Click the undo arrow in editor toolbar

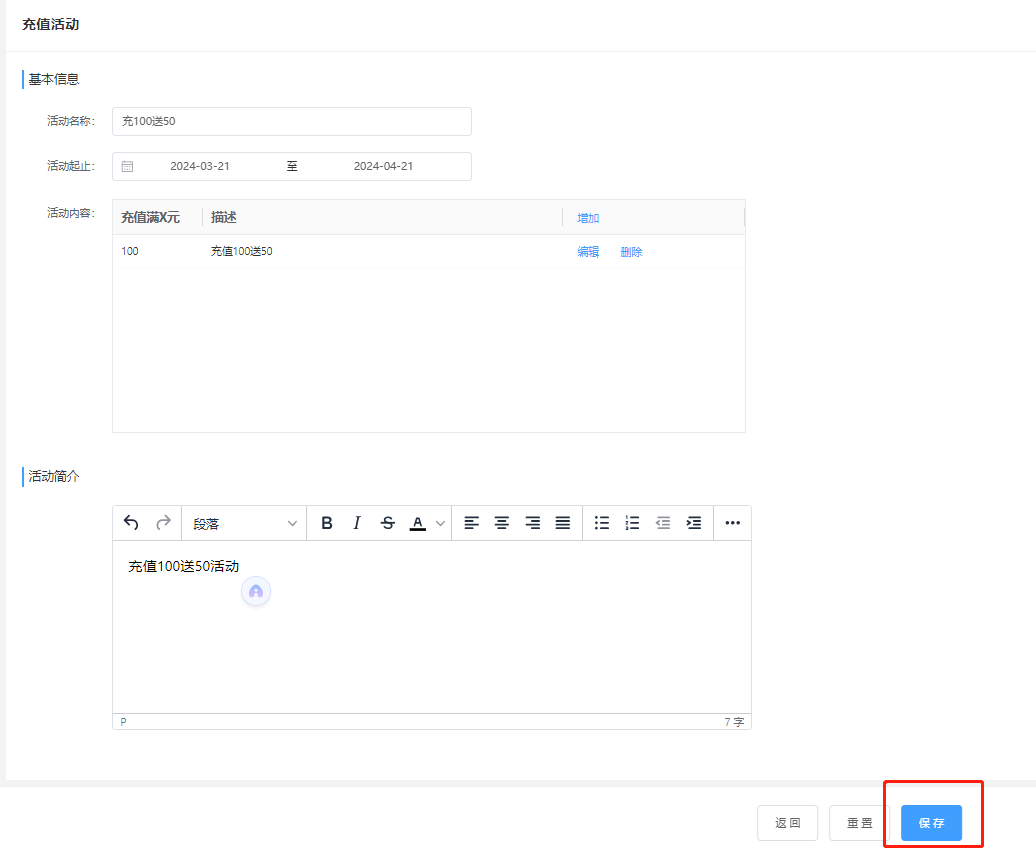[131, 523]
